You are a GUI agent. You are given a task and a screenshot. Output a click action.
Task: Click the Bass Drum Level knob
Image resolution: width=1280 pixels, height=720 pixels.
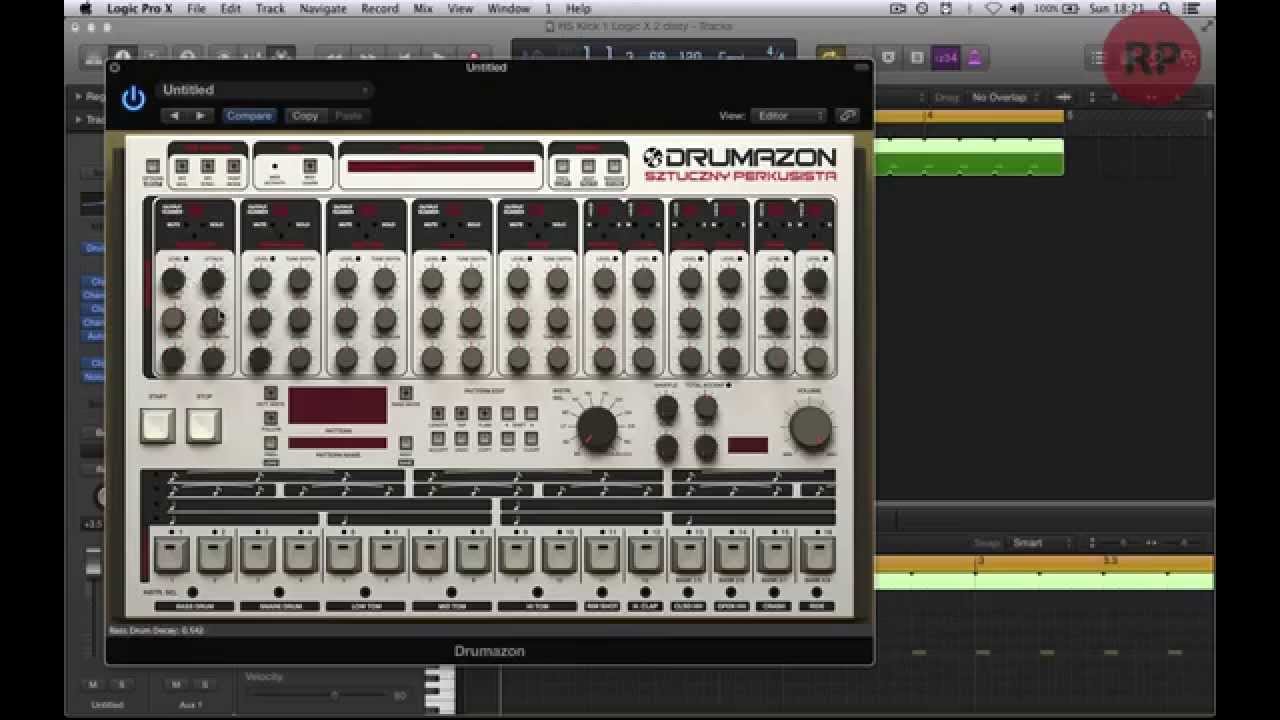pos(173,282)
